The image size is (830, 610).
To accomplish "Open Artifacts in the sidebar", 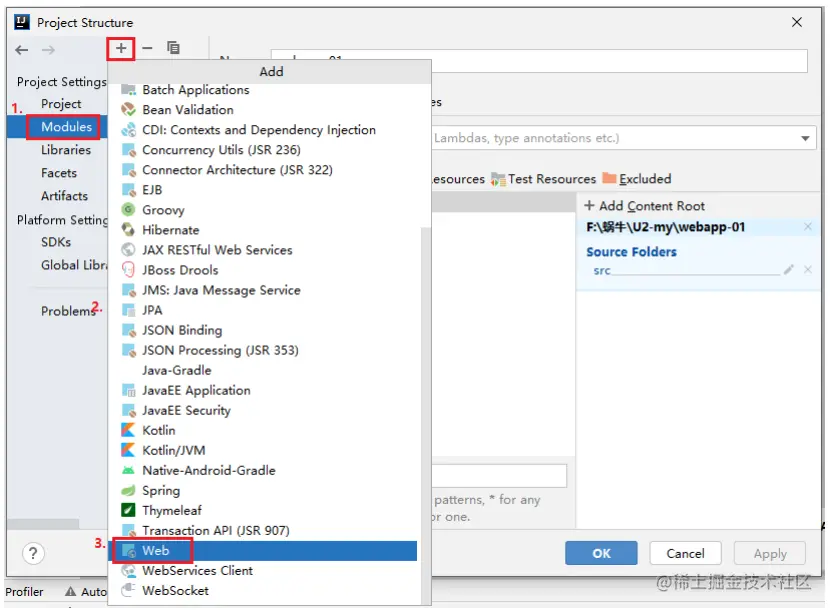I will [x=64, y=196].
